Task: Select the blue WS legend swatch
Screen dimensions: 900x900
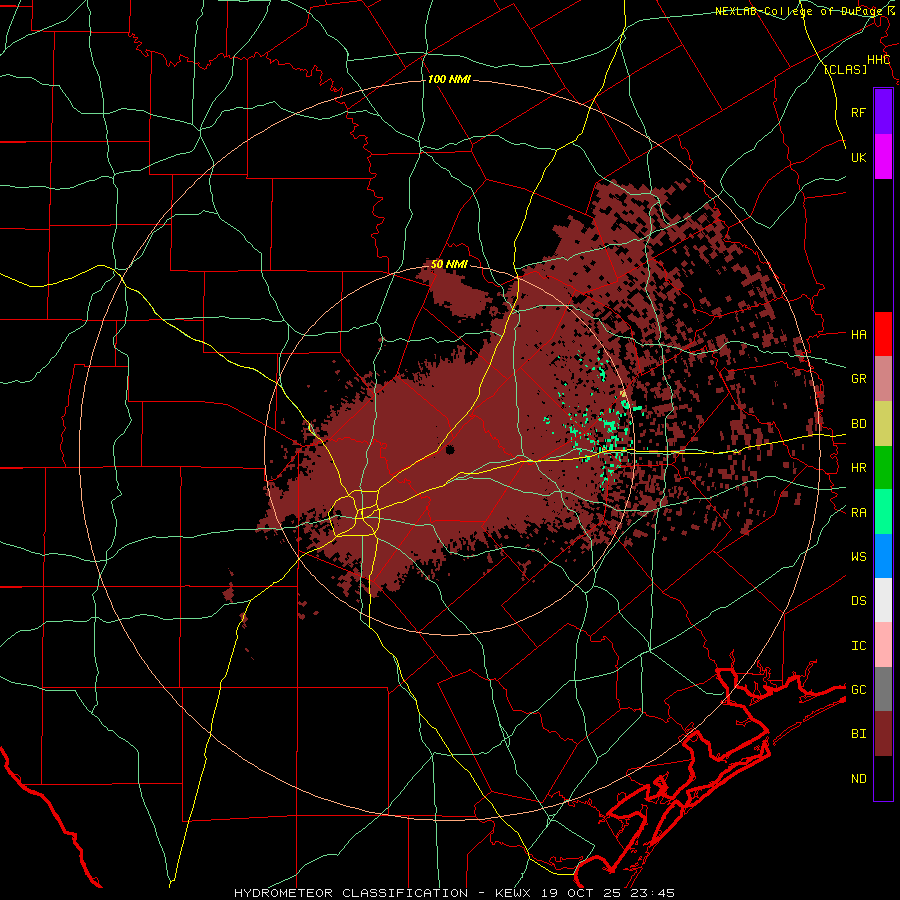Action: pyautogui.click(x=883, y=556)
